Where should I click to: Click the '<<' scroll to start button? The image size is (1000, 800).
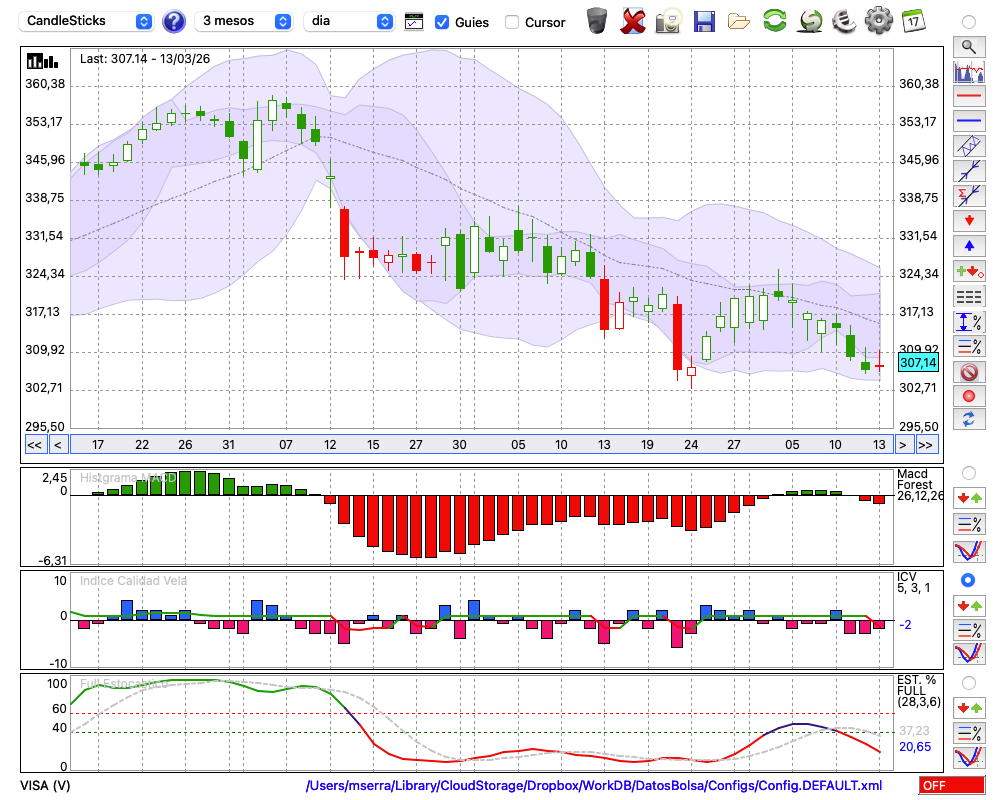[x=34, y=445]
